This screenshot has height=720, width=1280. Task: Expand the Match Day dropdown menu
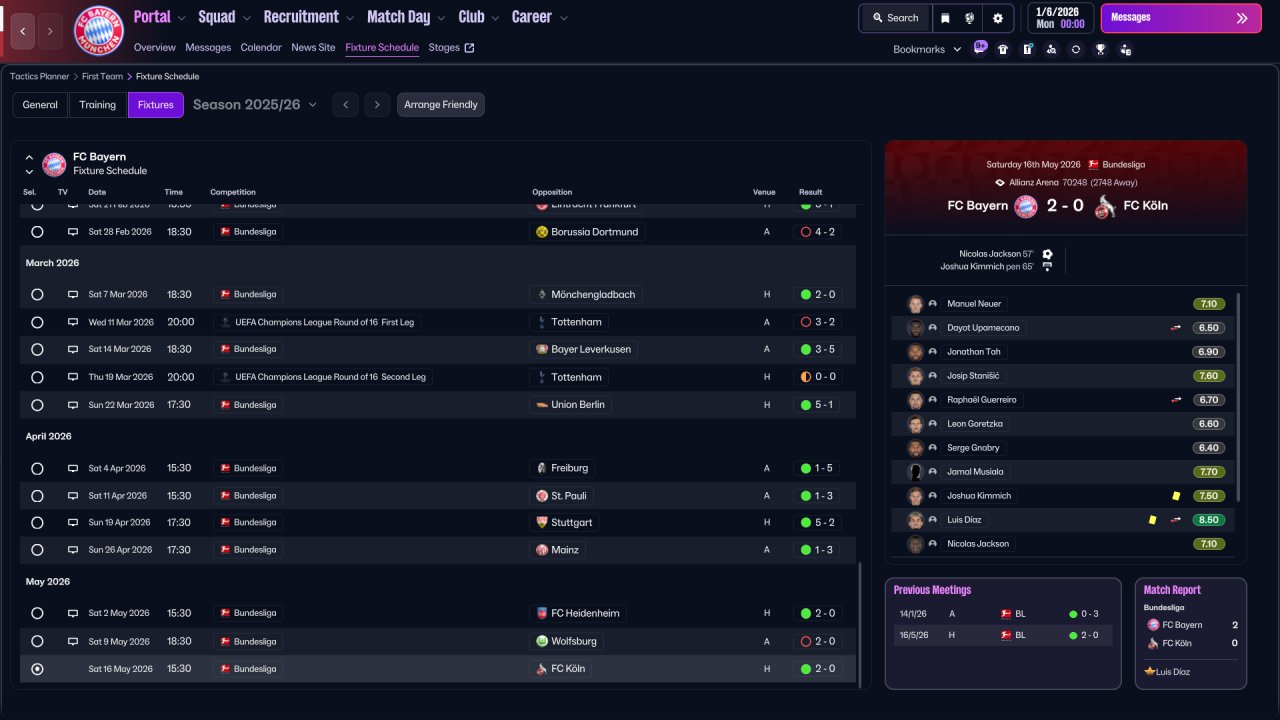(x=441, y=18)
